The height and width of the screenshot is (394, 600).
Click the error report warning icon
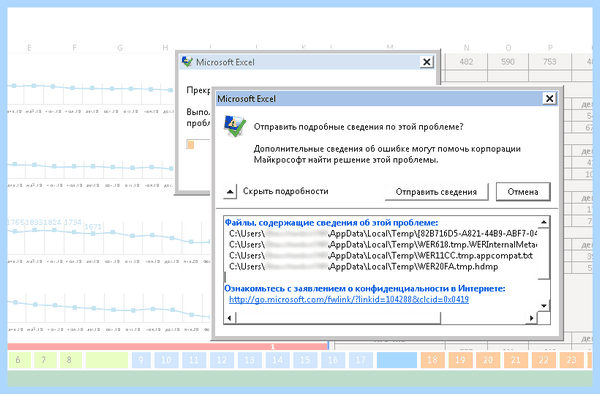(234, 126)
